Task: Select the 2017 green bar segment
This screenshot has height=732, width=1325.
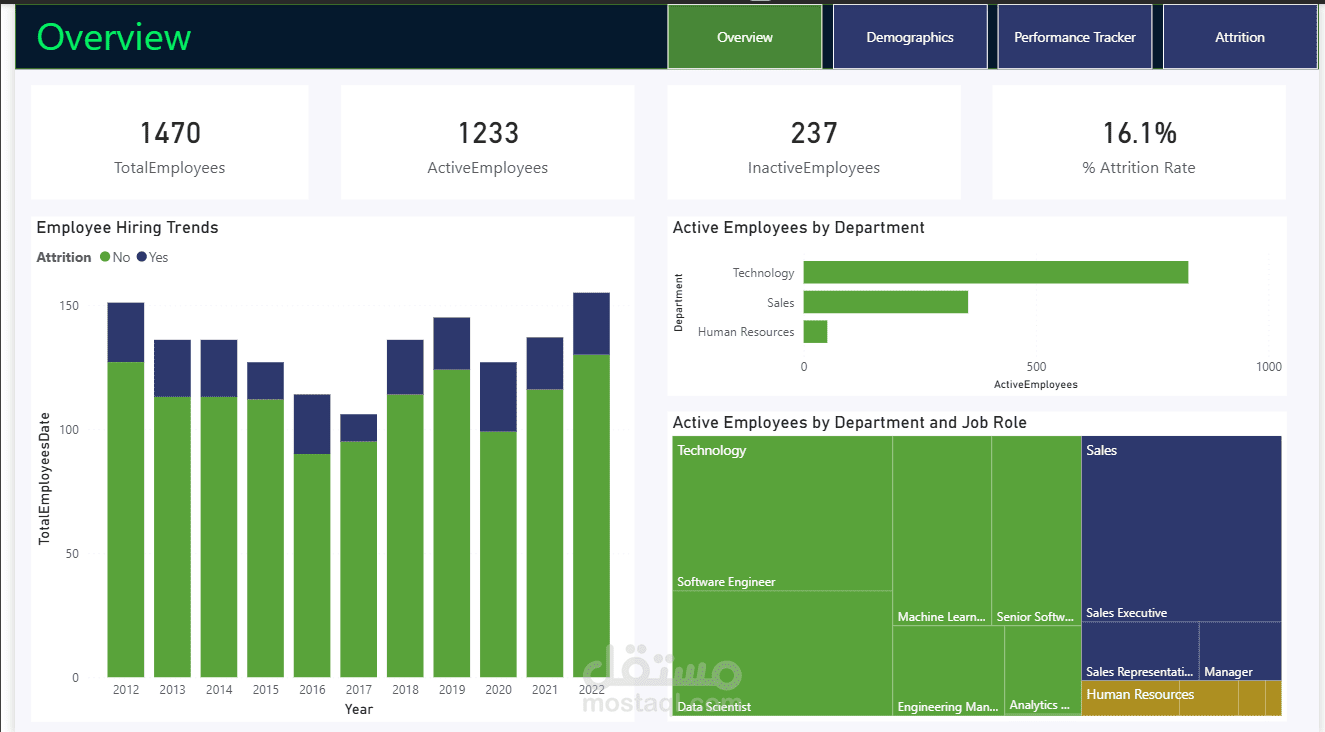Action: point(359,559)
